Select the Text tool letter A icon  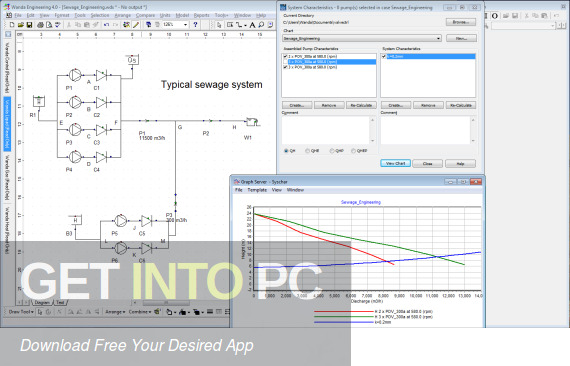pos(252,25)
